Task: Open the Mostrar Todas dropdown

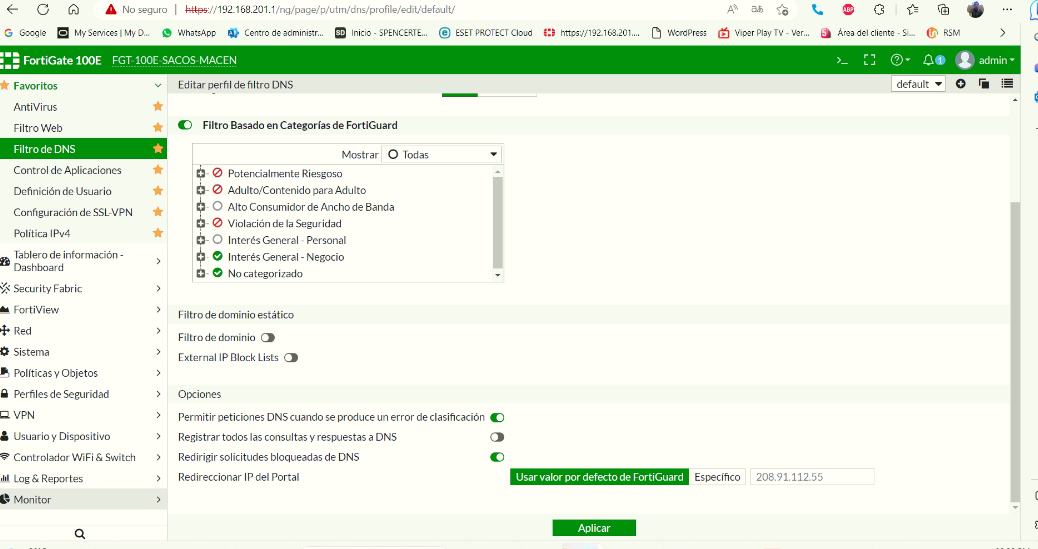Action: 442,155
